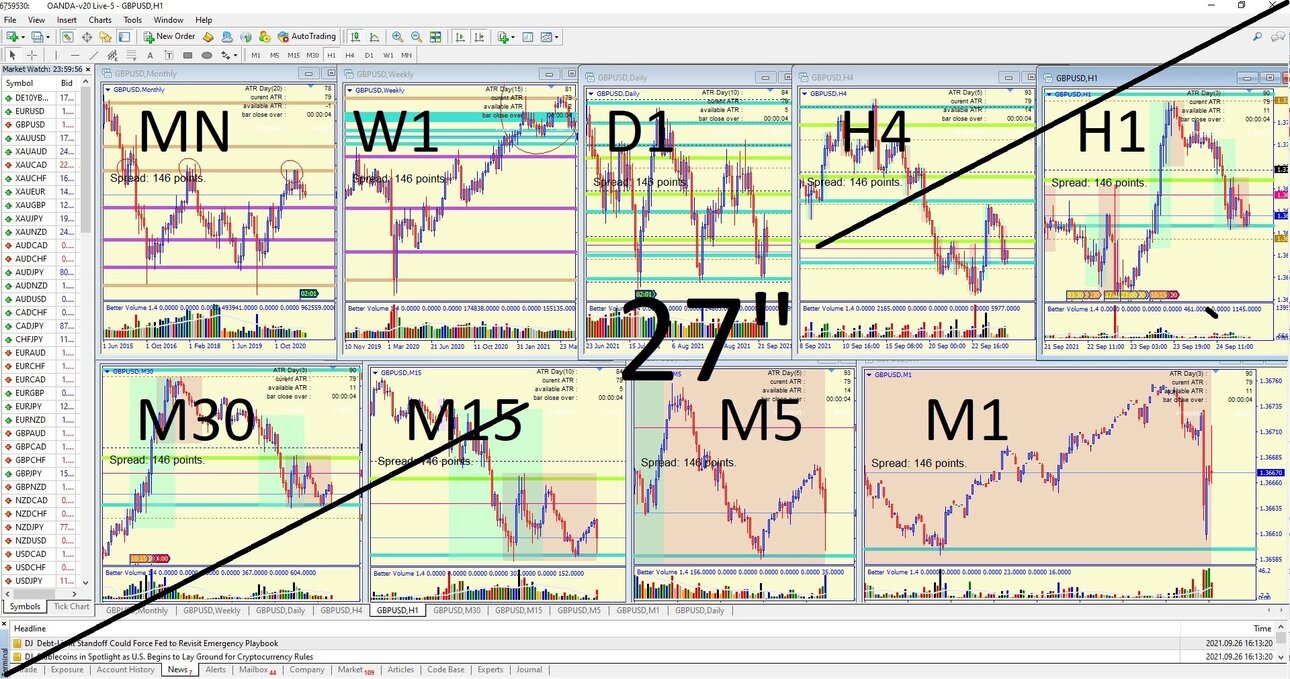Switch chart to line chart icon
This screenshot has height=679, width=1290.
click(x=374, y=36)
